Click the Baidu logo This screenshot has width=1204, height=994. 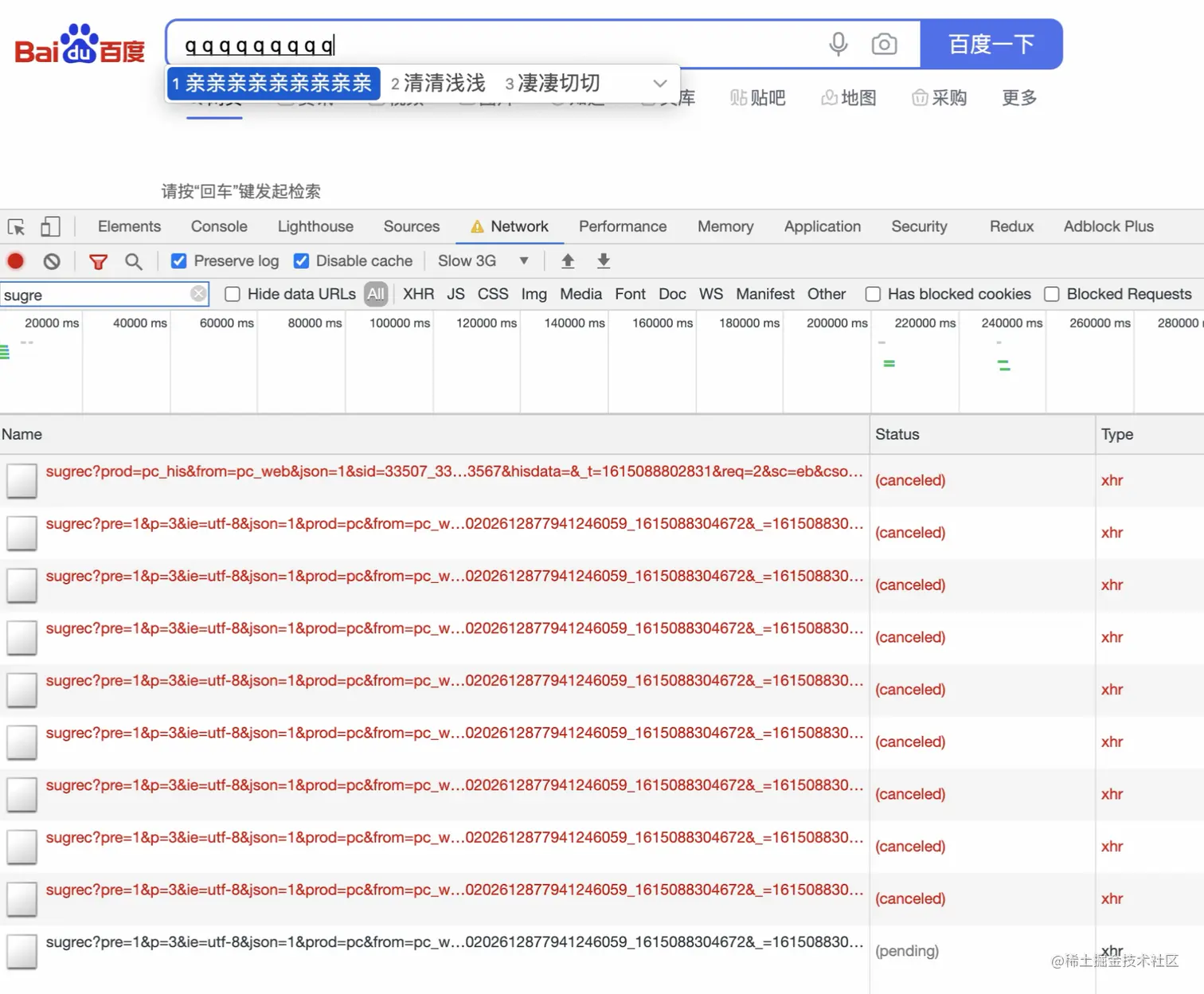pos(80,44)
